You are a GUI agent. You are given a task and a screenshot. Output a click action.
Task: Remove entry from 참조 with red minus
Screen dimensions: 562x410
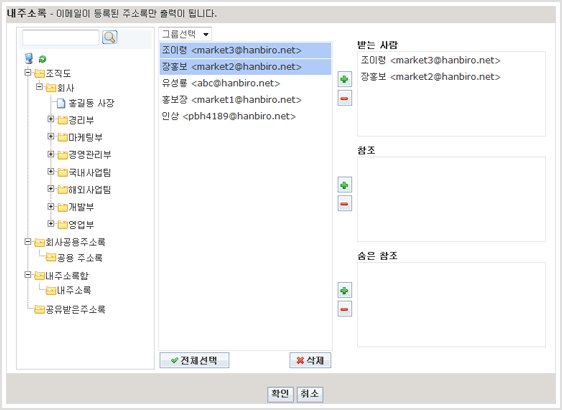click(x=344, y=204)
